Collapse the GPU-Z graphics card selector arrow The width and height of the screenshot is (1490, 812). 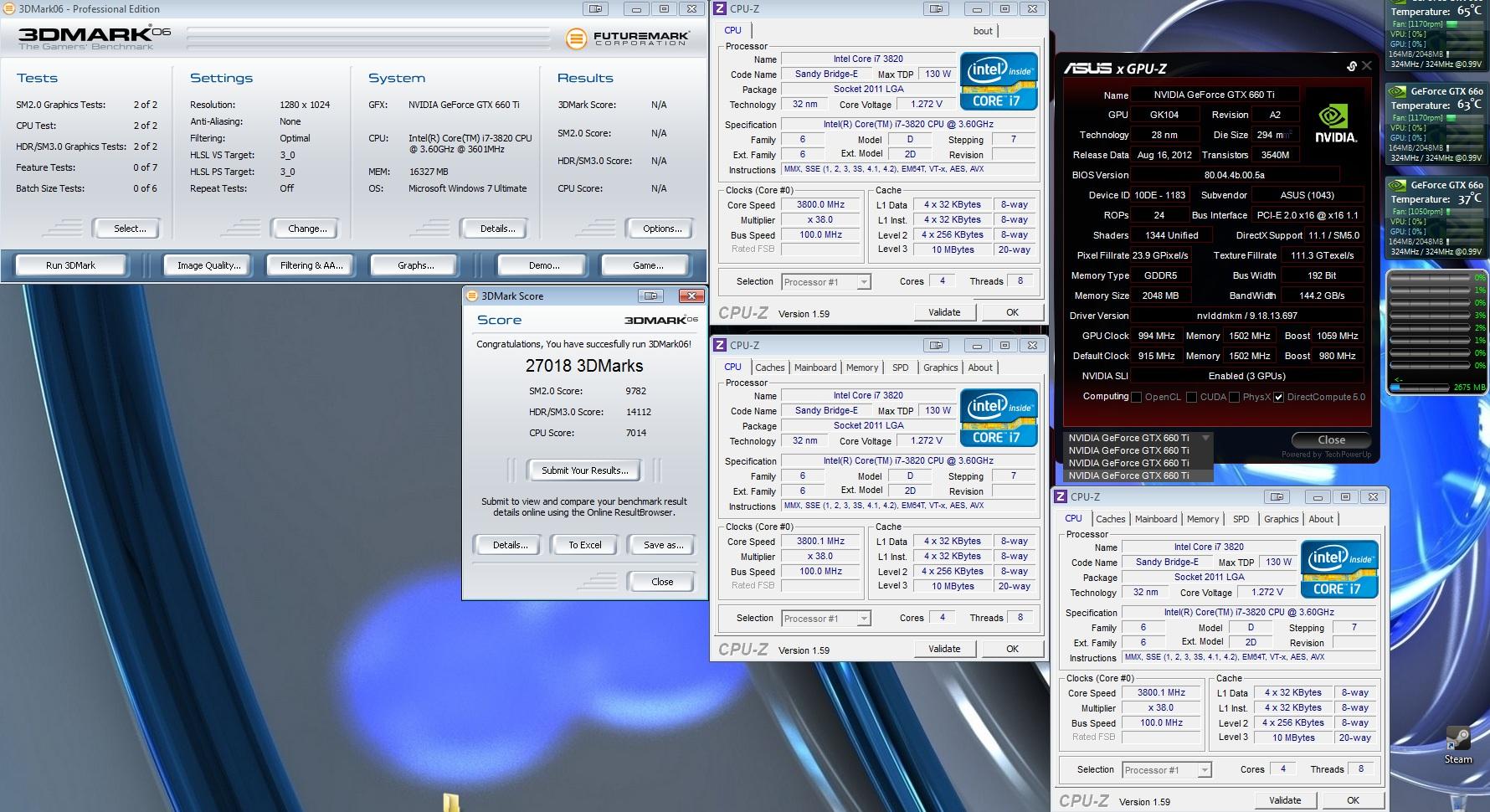[x=1205, y=438]
